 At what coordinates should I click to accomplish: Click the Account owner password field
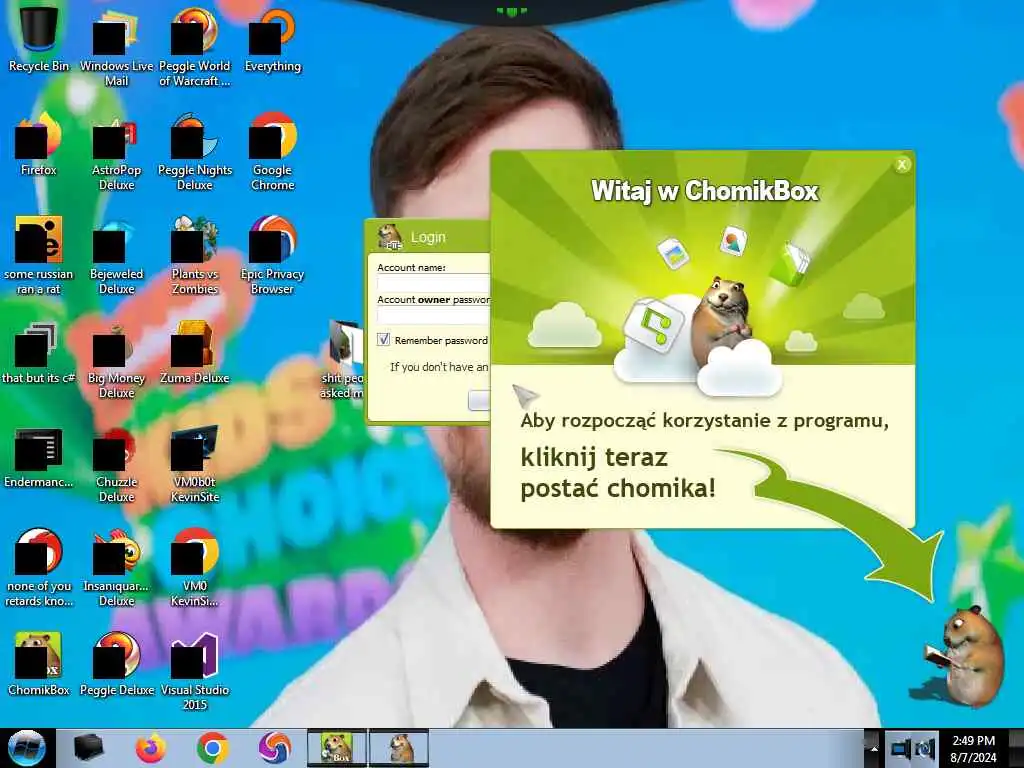(434, 315)
